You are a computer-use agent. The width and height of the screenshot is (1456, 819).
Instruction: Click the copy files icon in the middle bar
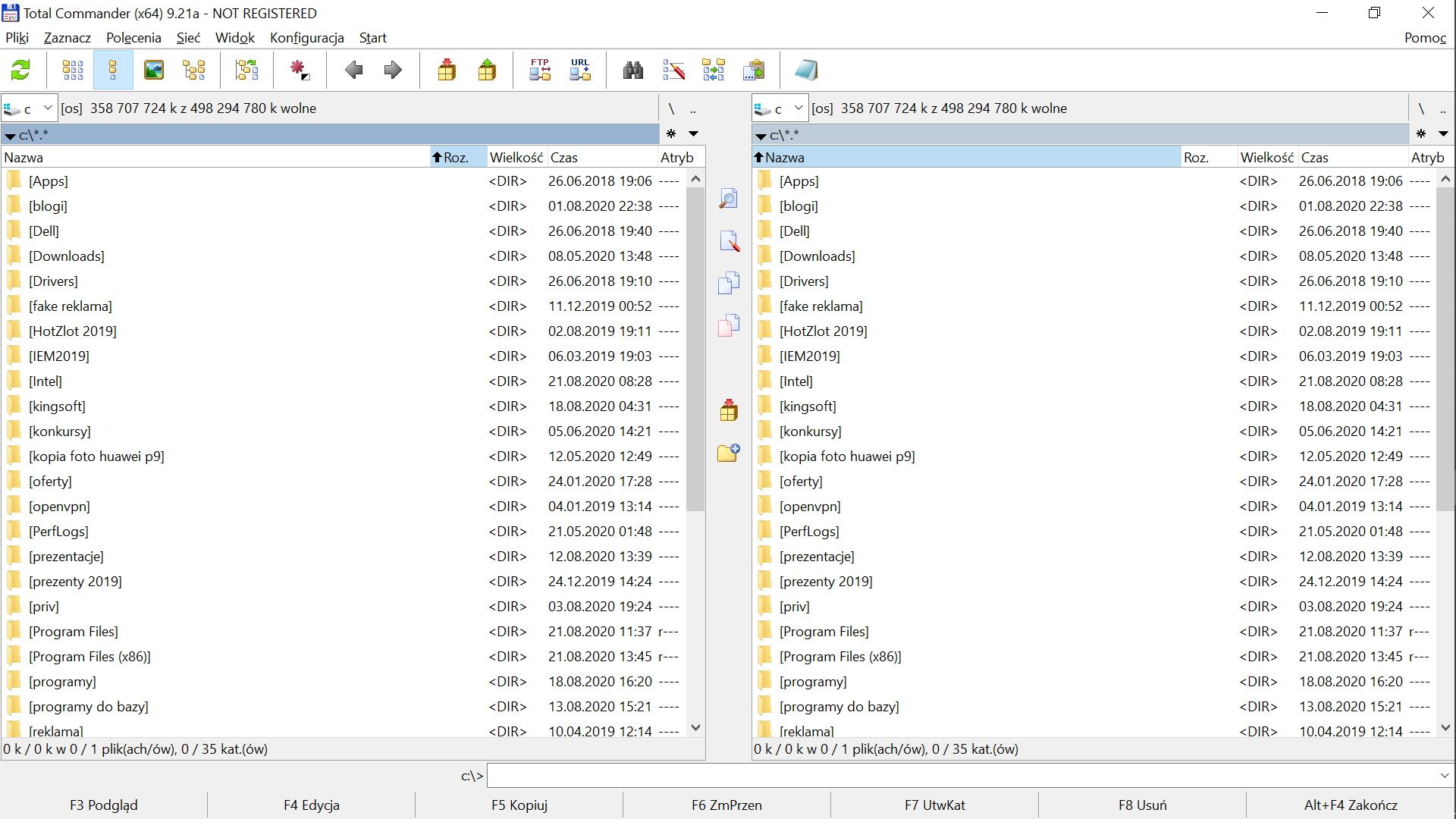(x=729, y=283)
